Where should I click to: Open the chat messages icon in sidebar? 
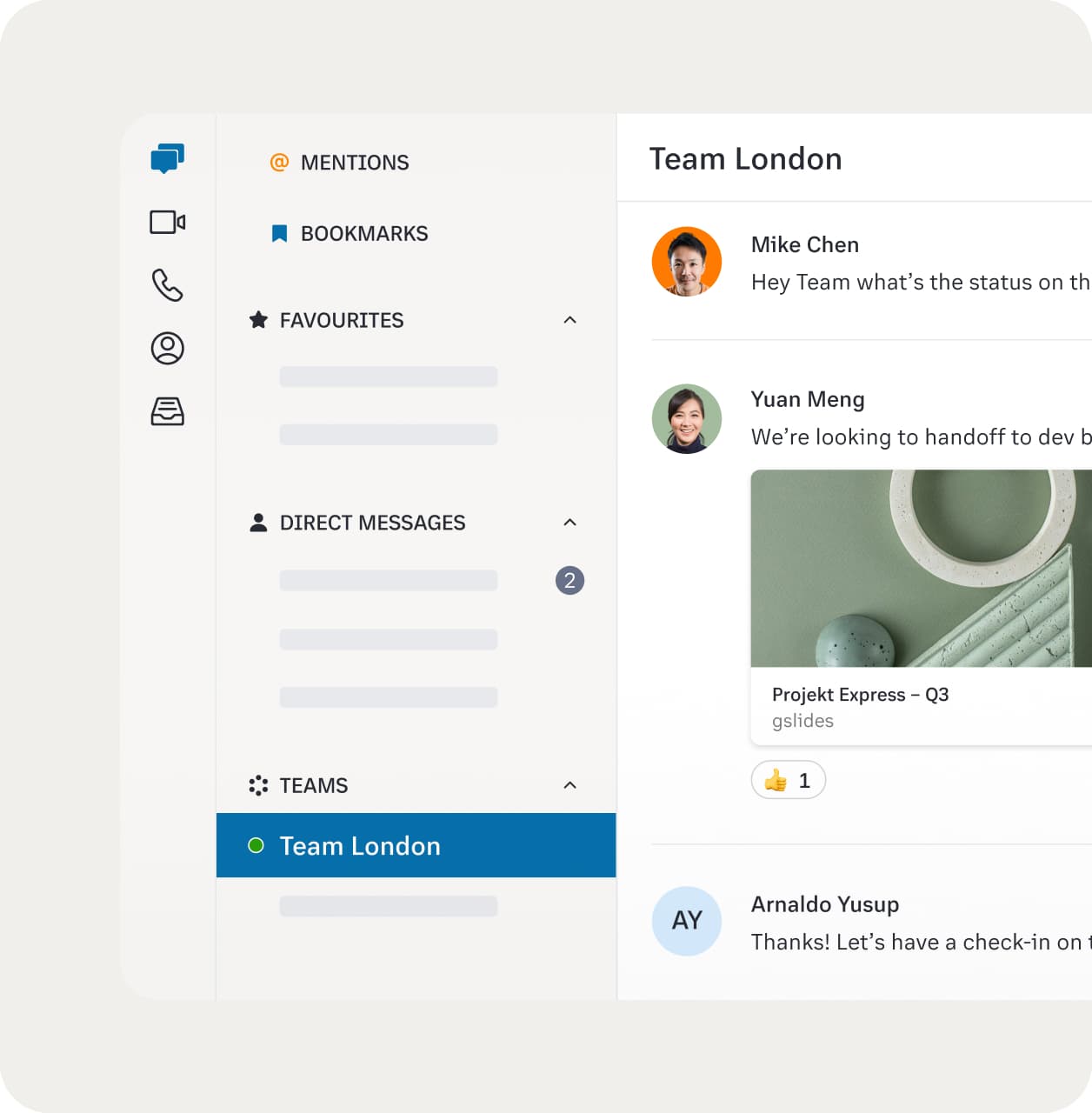(x=167, y=158)
